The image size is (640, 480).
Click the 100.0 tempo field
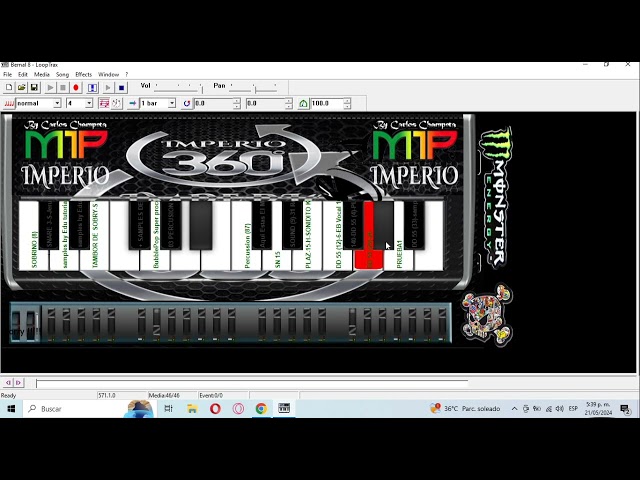coord(327,103)
